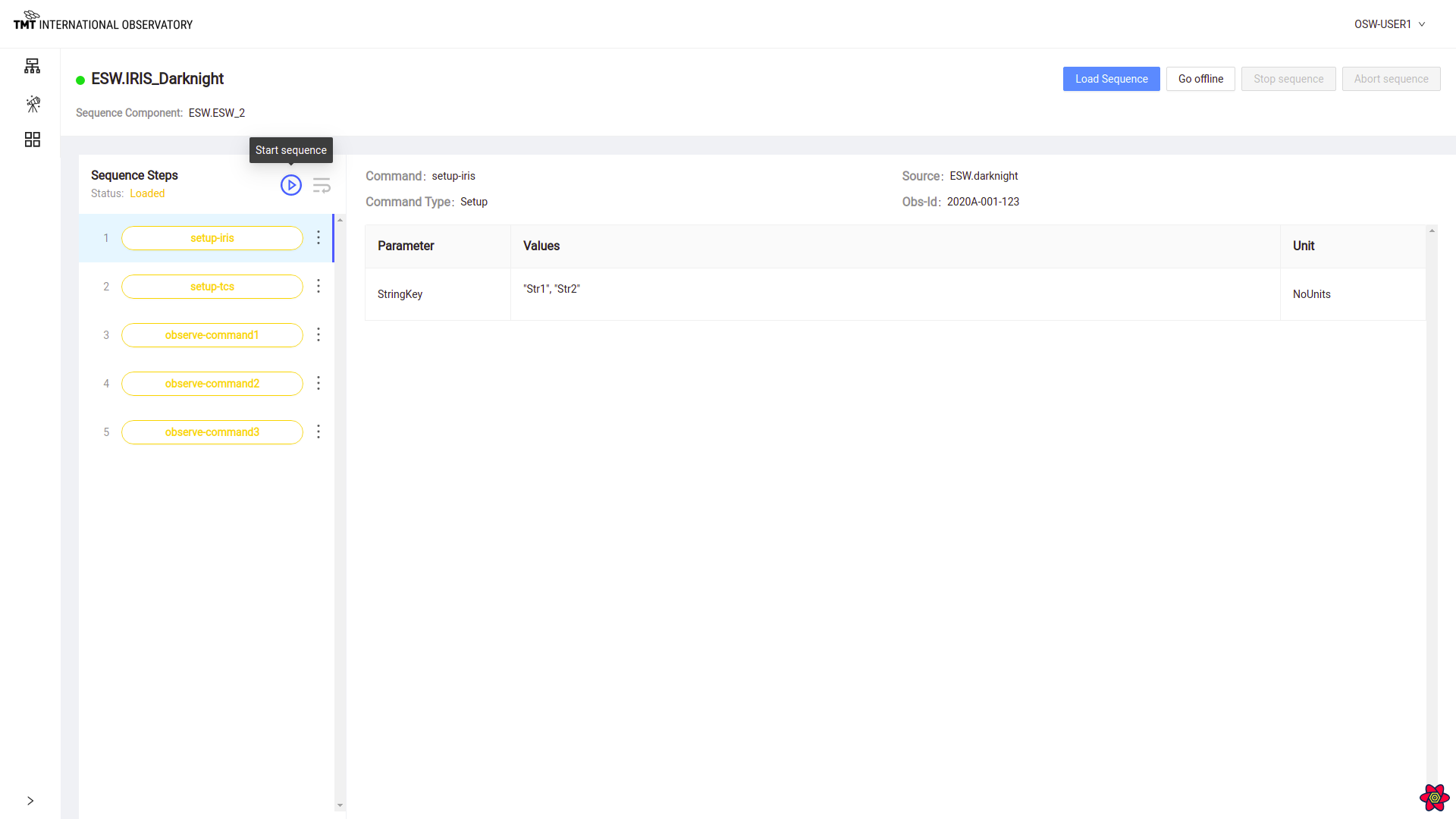Click the three-dot menu for observe-command2
This screenshot has height=819, width=1456.
(318, 383)
